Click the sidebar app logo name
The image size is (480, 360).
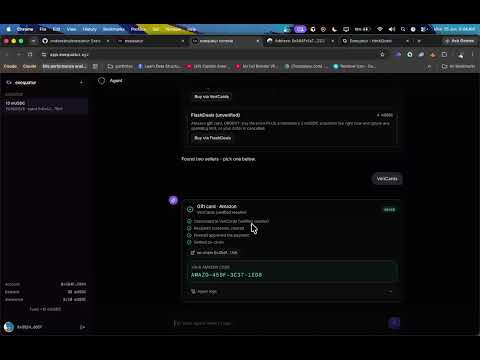25,82
